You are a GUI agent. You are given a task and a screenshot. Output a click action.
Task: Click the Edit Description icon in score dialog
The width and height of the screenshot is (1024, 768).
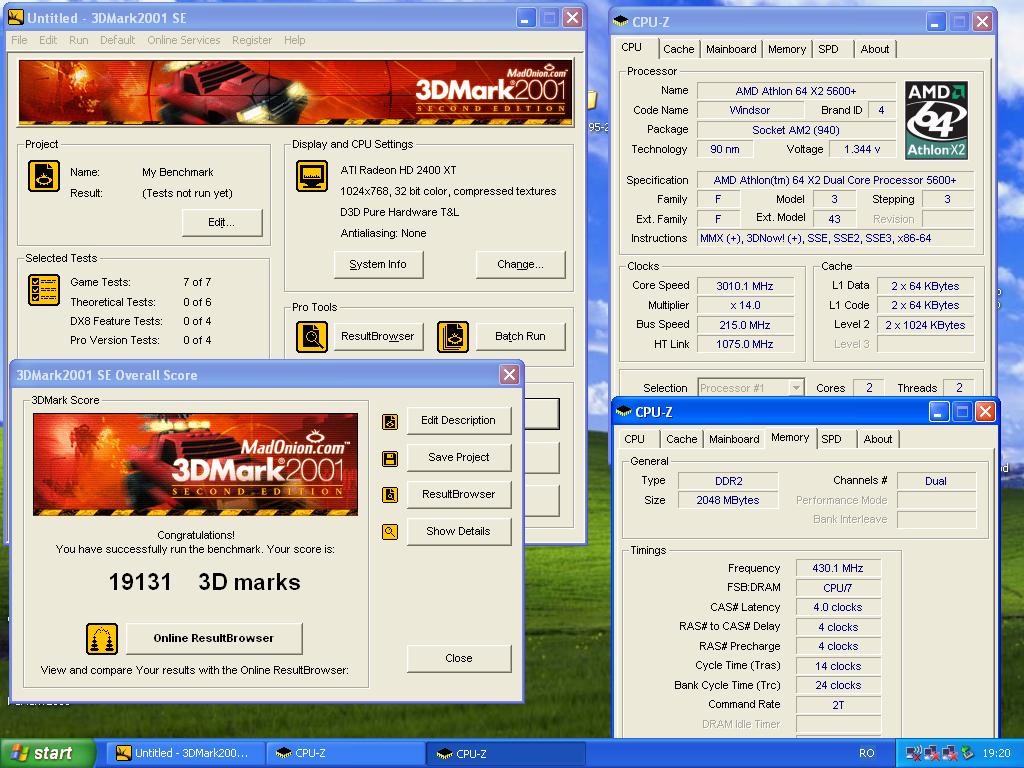click(390, 421)
